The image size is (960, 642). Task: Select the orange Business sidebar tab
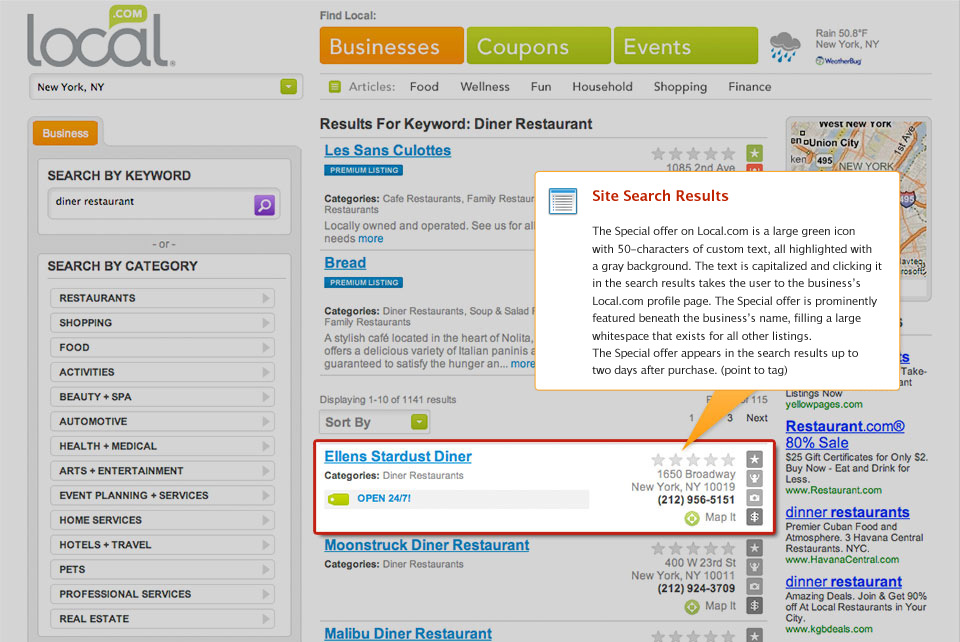(x=66, y=133)
